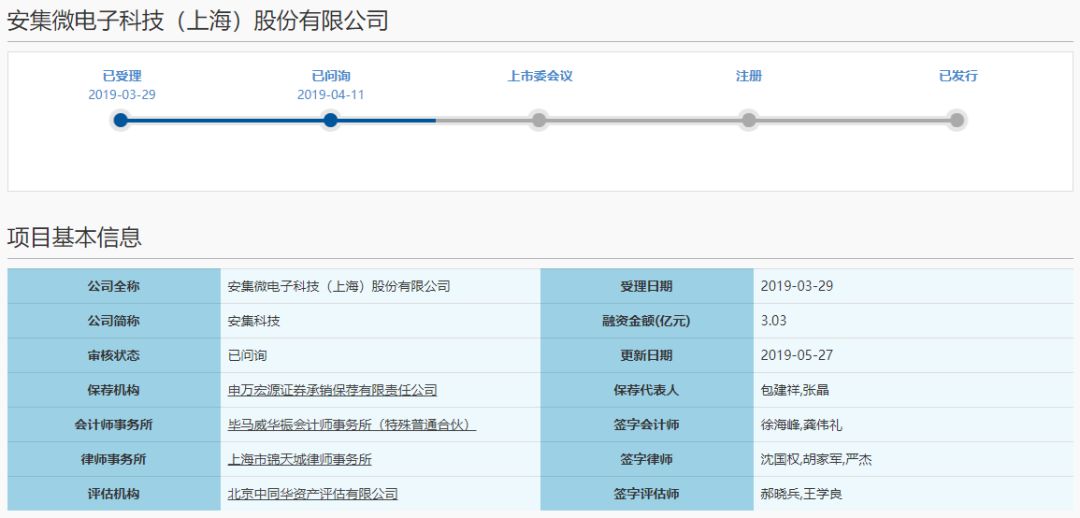Viewport: 1080px width, 518px height.
Task: Click the 郝晓兵,王学良 value cell
Action: [x=913, y=493]
